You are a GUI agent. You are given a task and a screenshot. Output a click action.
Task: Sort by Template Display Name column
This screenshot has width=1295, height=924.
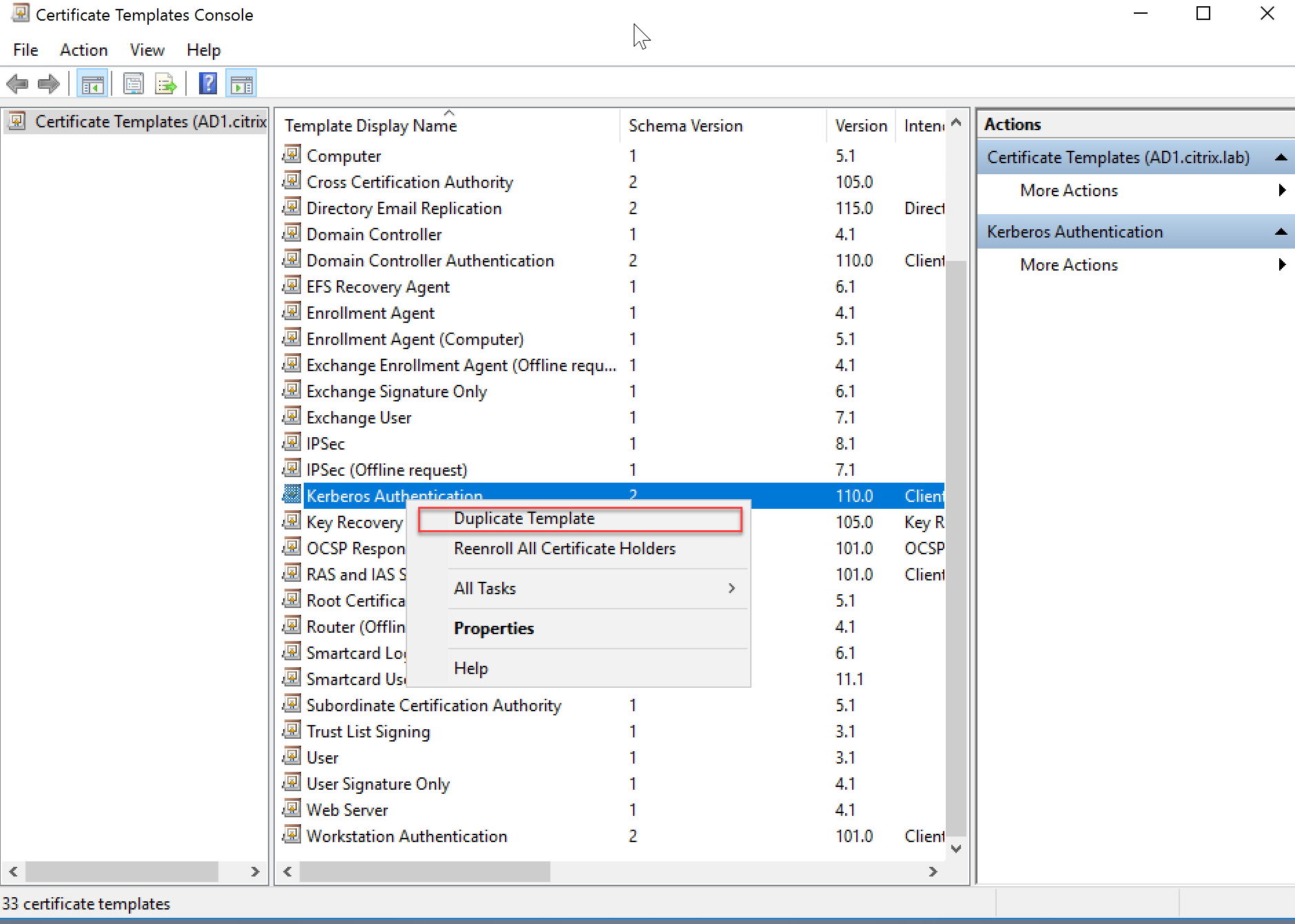pos(371,126)
